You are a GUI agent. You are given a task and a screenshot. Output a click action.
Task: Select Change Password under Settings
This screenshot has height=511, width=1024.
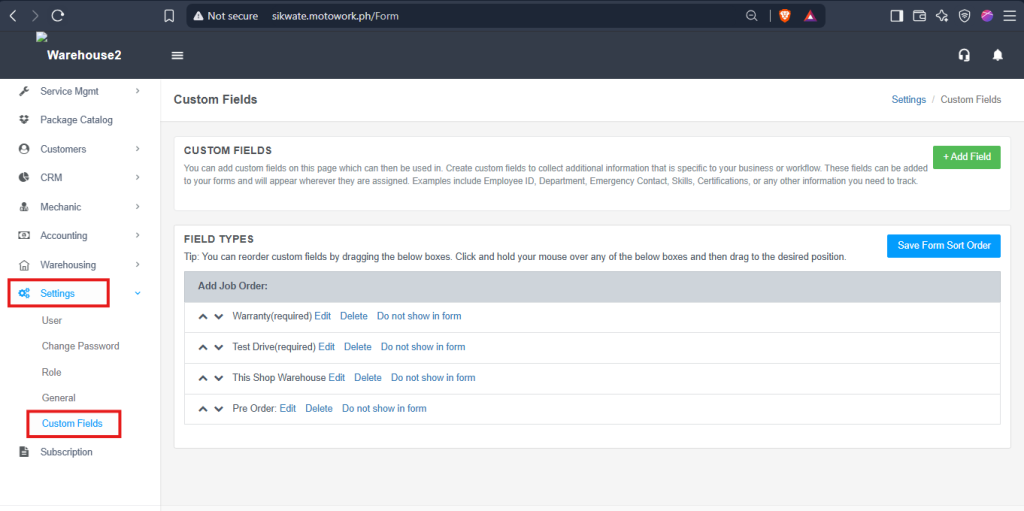80,346
